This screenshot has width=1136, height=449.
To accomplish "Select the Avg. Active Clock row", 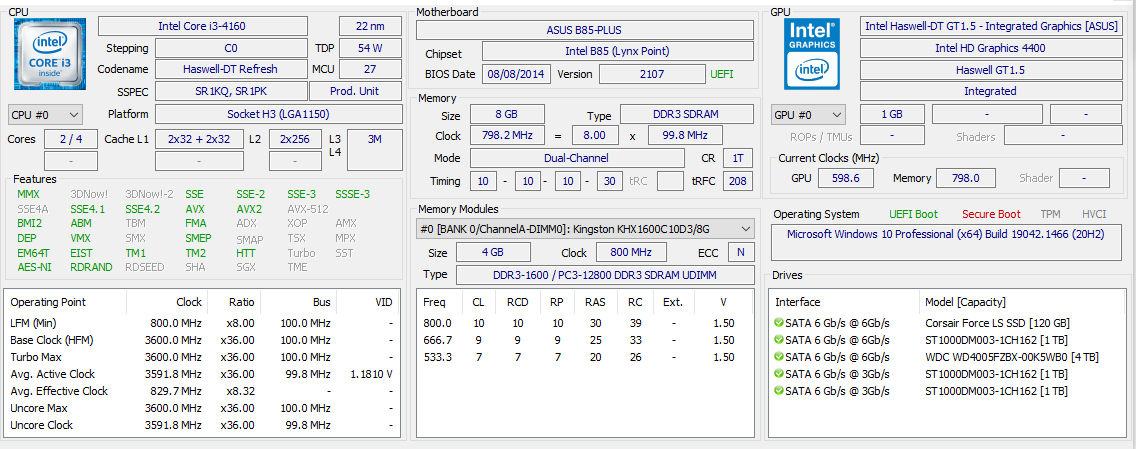I will (x=200, y=374).
